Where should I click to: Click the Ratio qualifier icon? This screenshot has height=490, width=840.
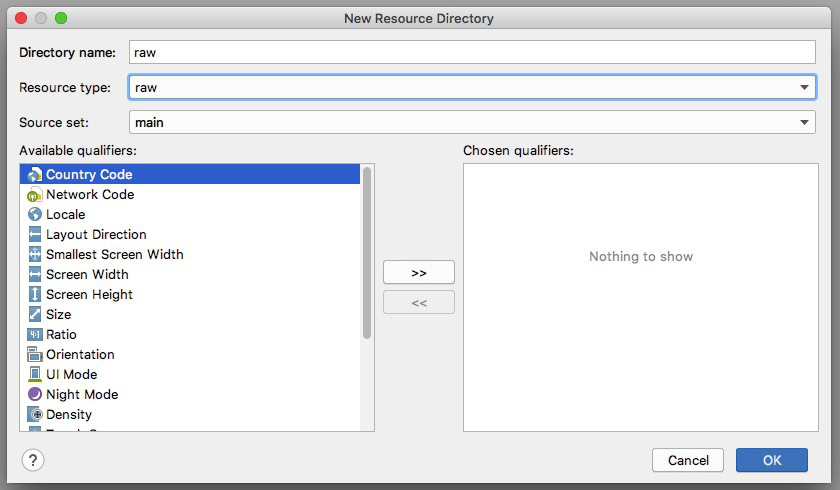(34, 335)
